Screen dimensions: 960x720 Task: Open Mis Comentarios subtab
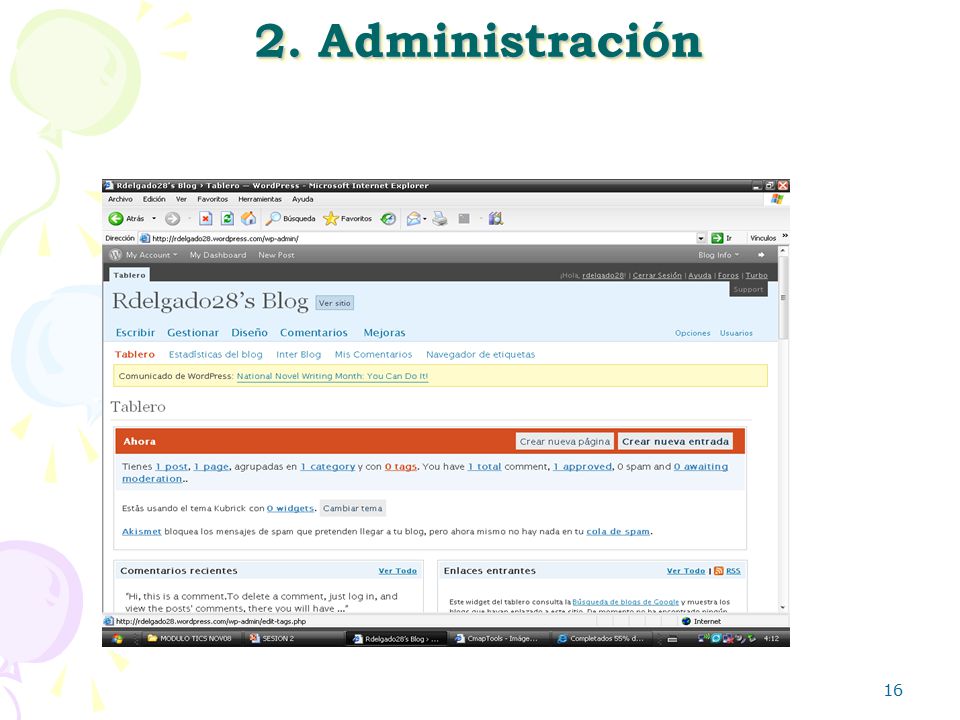tap(373, 354)
